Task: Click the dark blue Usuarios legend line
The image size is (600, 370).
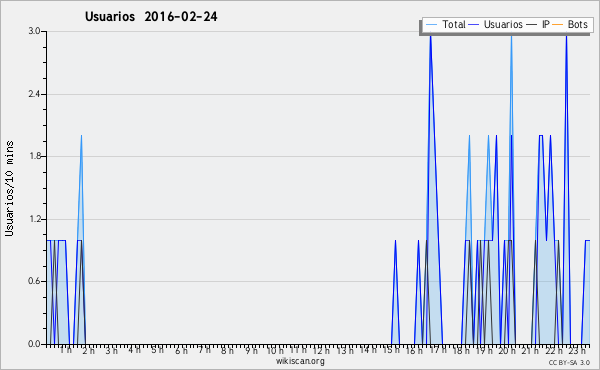Action: click(474, 25)
